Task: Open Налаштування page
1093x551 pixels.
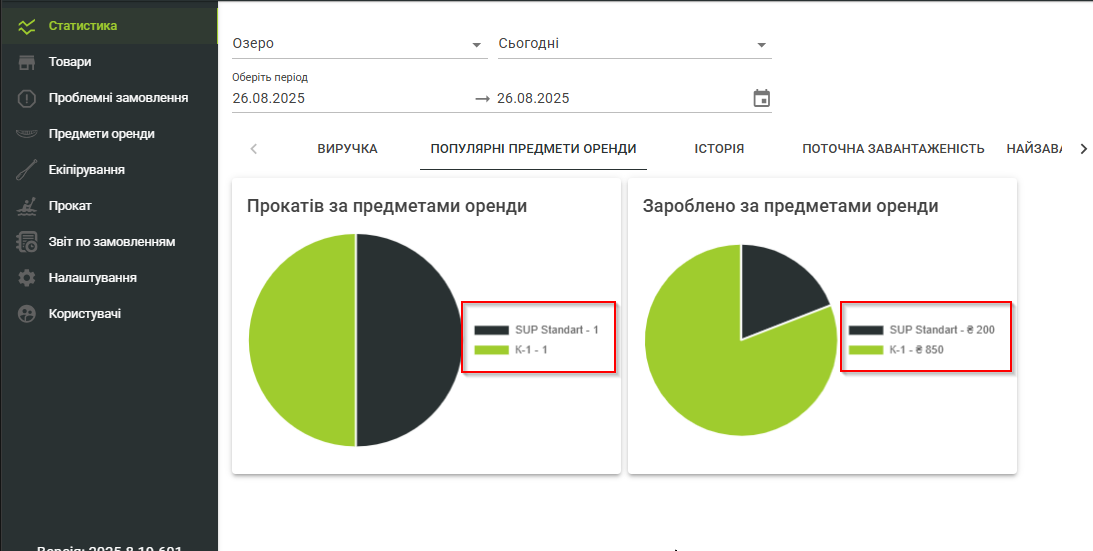Action: pos(109,278)
